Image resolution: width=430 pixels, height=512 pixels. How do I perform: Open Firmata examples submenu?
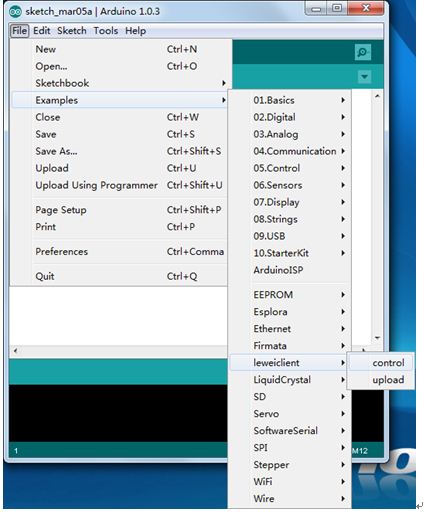290,346
